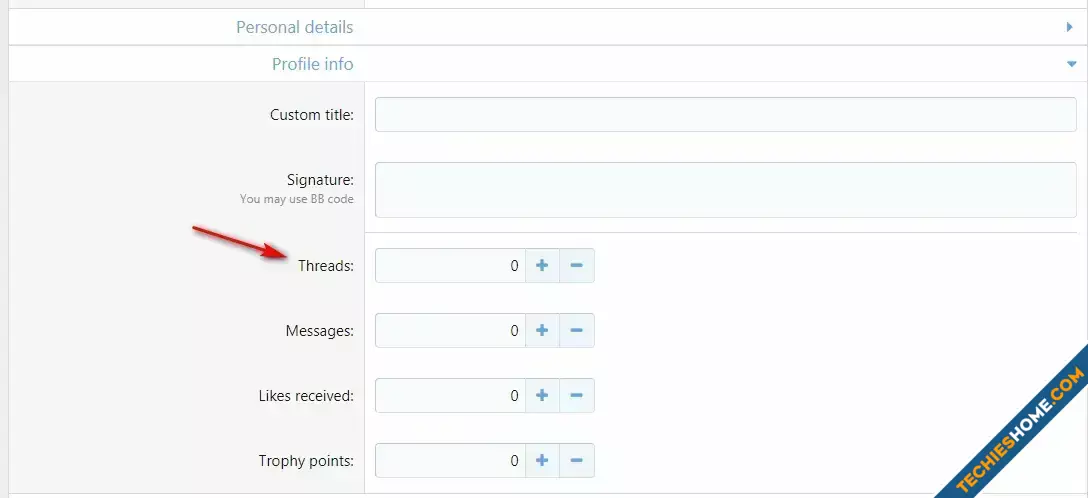This screenshot has height=498, width=1088.
Task: Raise Trophy points with plus icon
Action: pyautogui.click(x=542, y=461)
